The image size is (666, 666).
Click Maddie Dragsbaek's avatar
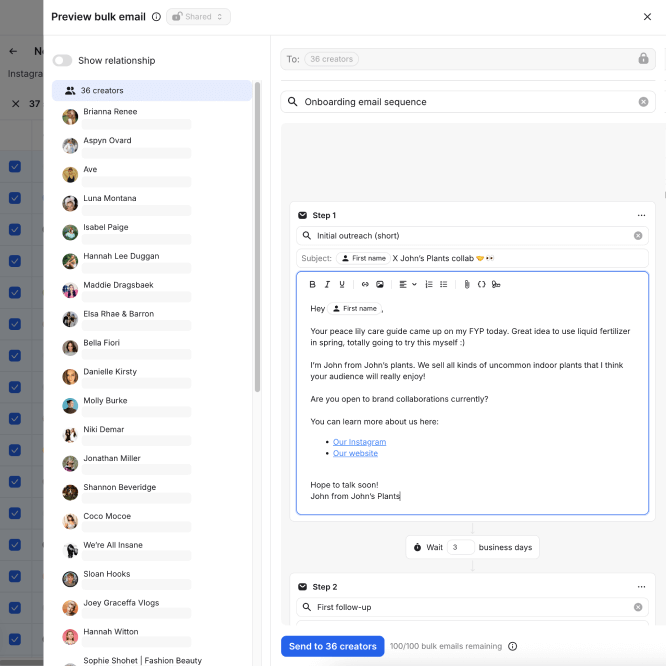70,290
